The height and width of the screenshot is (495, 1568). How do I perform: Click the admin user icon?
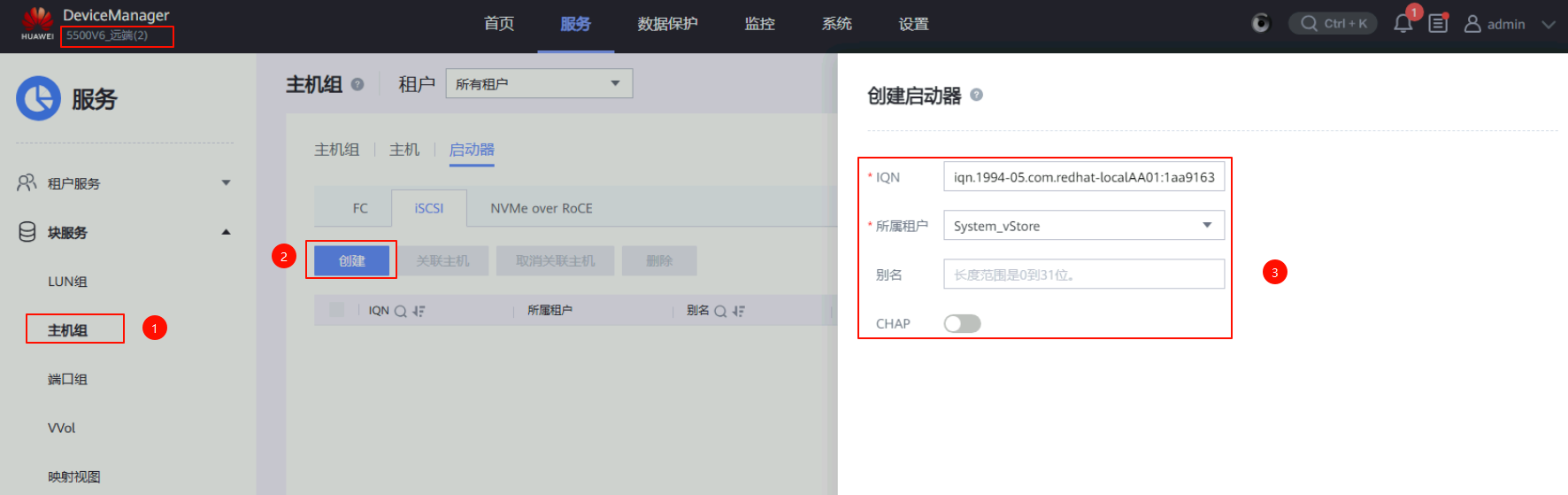click(x=1472, y=24)
